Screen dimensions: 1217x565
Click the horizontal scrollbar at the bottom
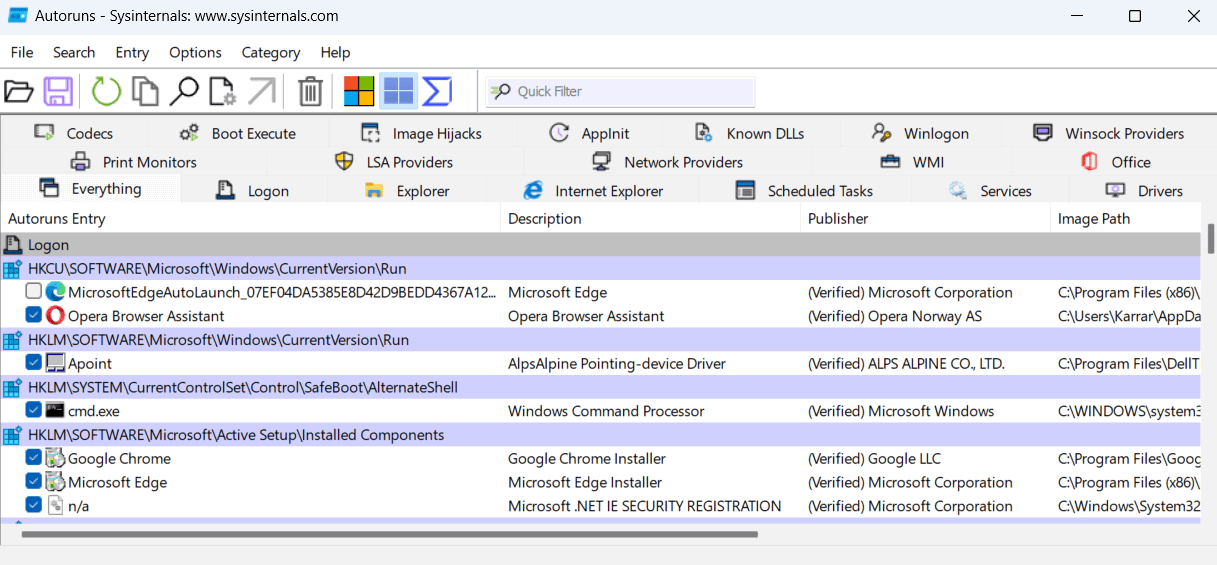click(x=388, y=535)
